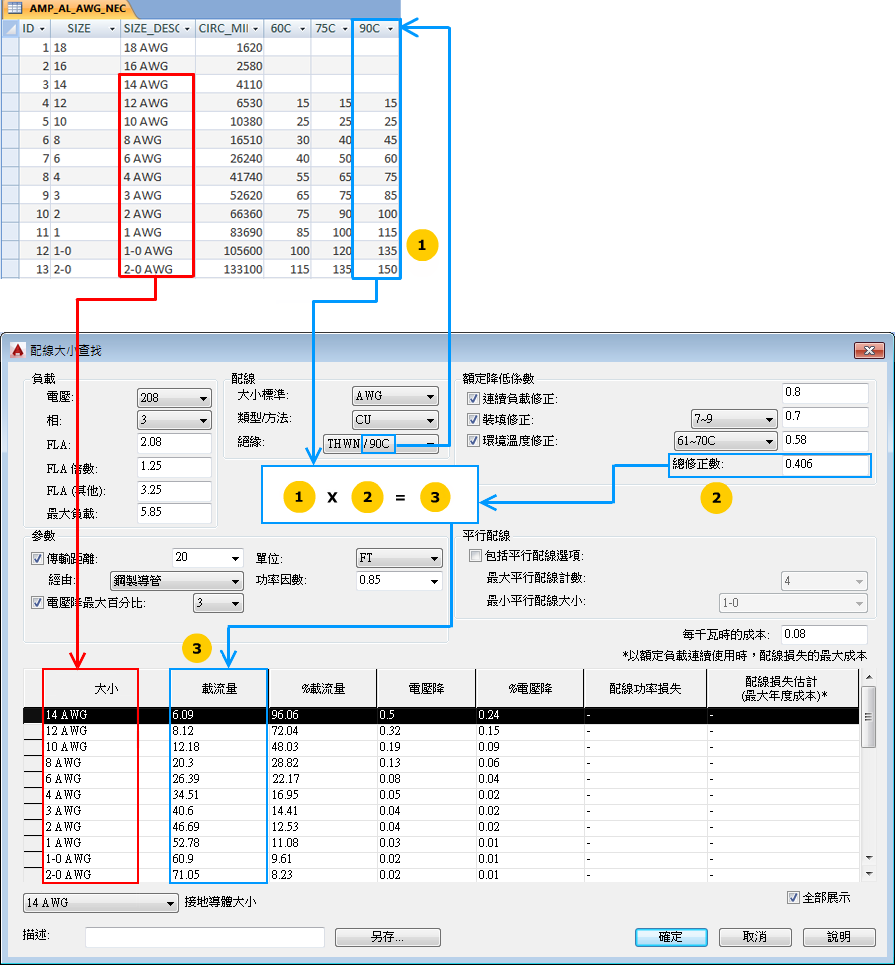Open the 90C column filter arrow in Access table
The image size is (895, 965).
coord(390,29)
